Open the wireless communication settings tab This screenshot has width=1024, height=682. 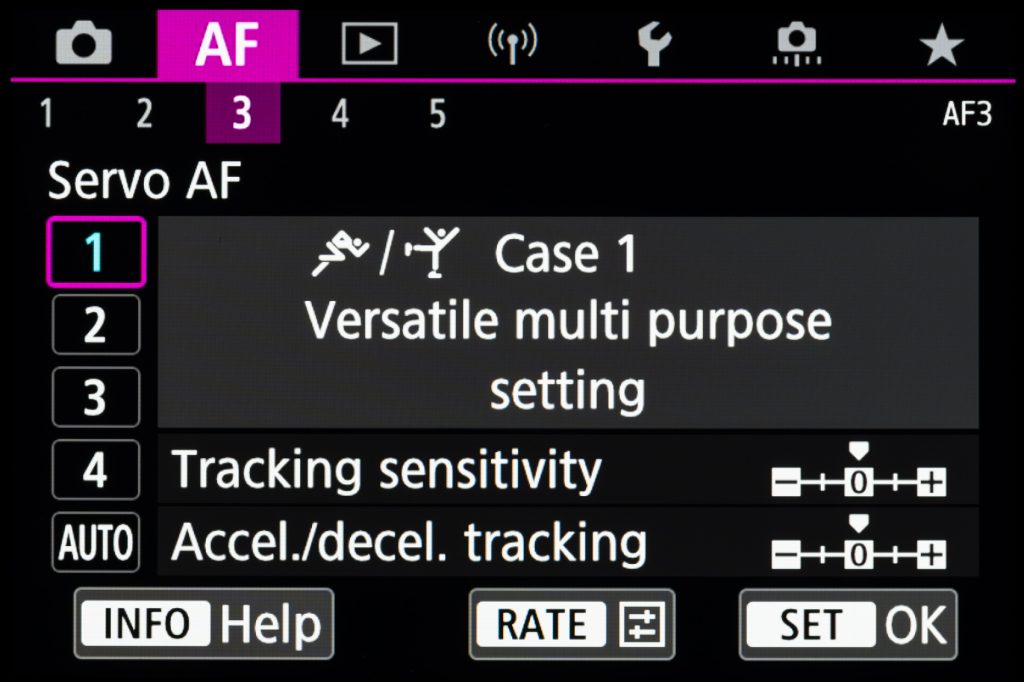click(x=513, y=44)
